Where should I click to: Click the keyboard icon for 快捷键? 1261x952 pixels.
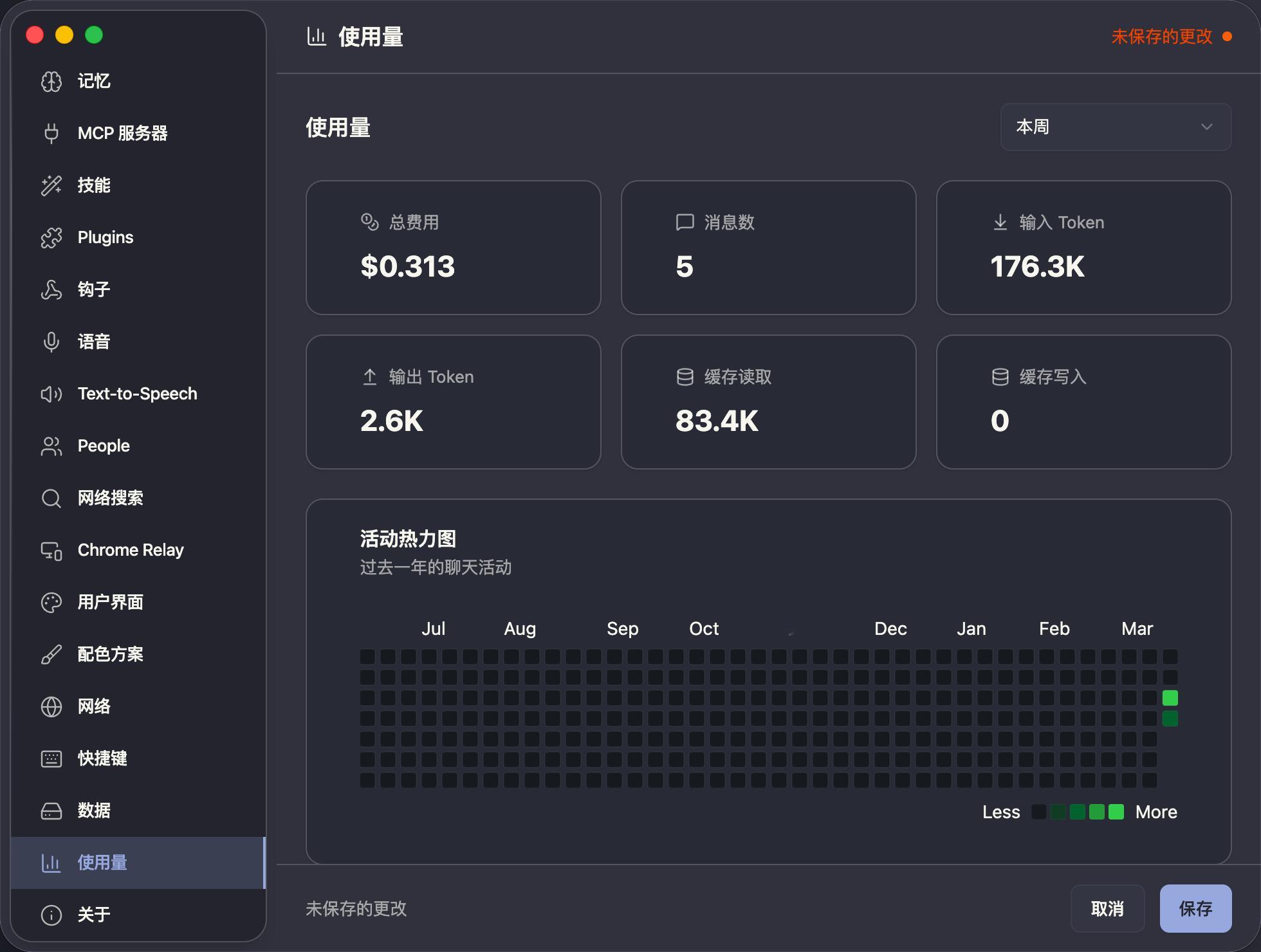(51, 758)
